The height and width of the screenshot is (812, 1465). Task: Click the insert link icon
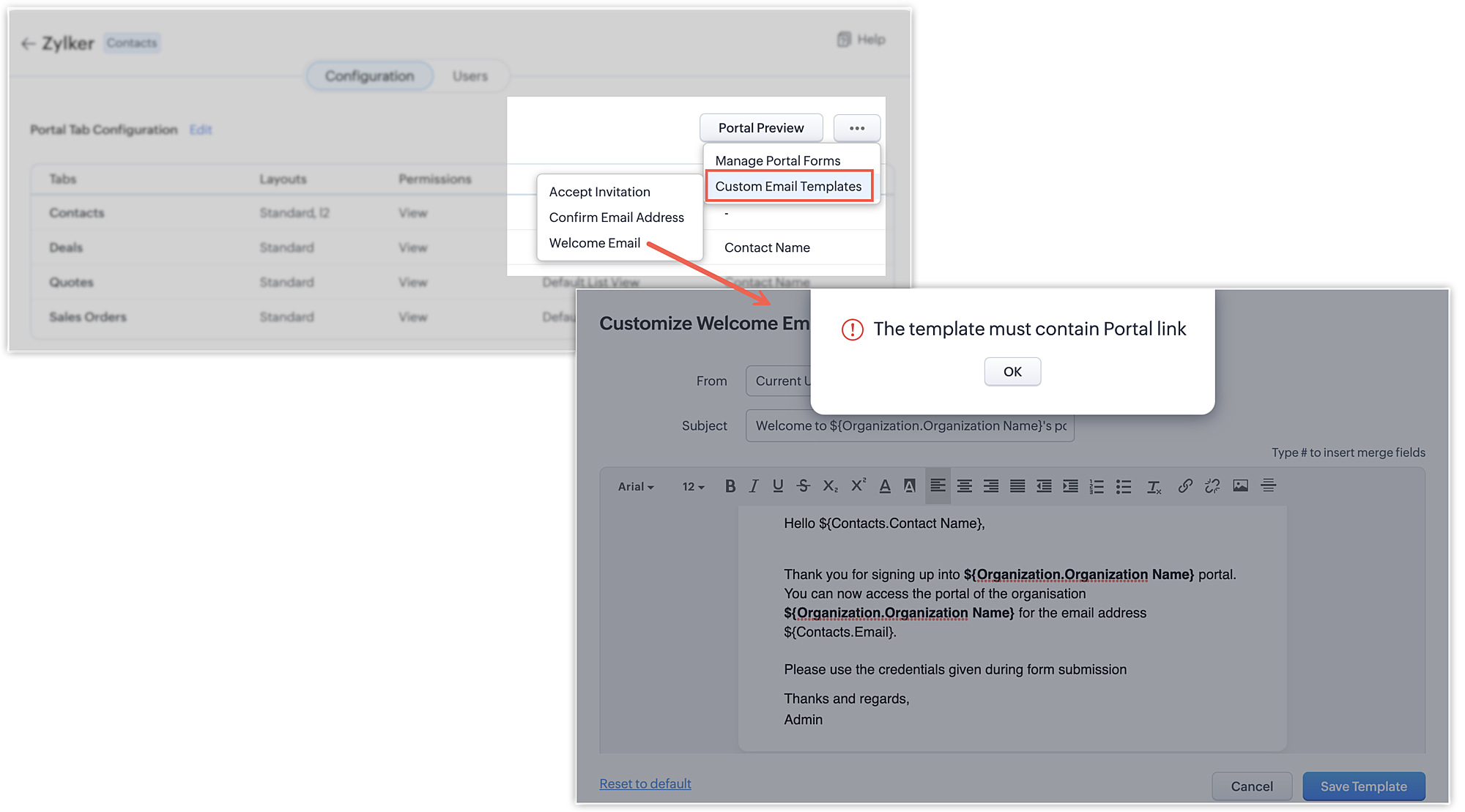pos(1185,486)
